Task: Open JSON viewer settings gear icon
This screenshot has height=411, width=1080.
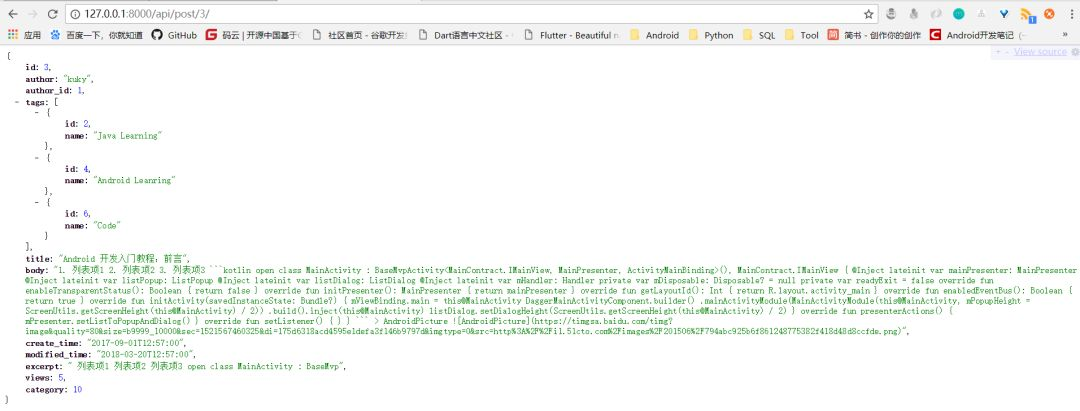Action: pos(1073,52)
